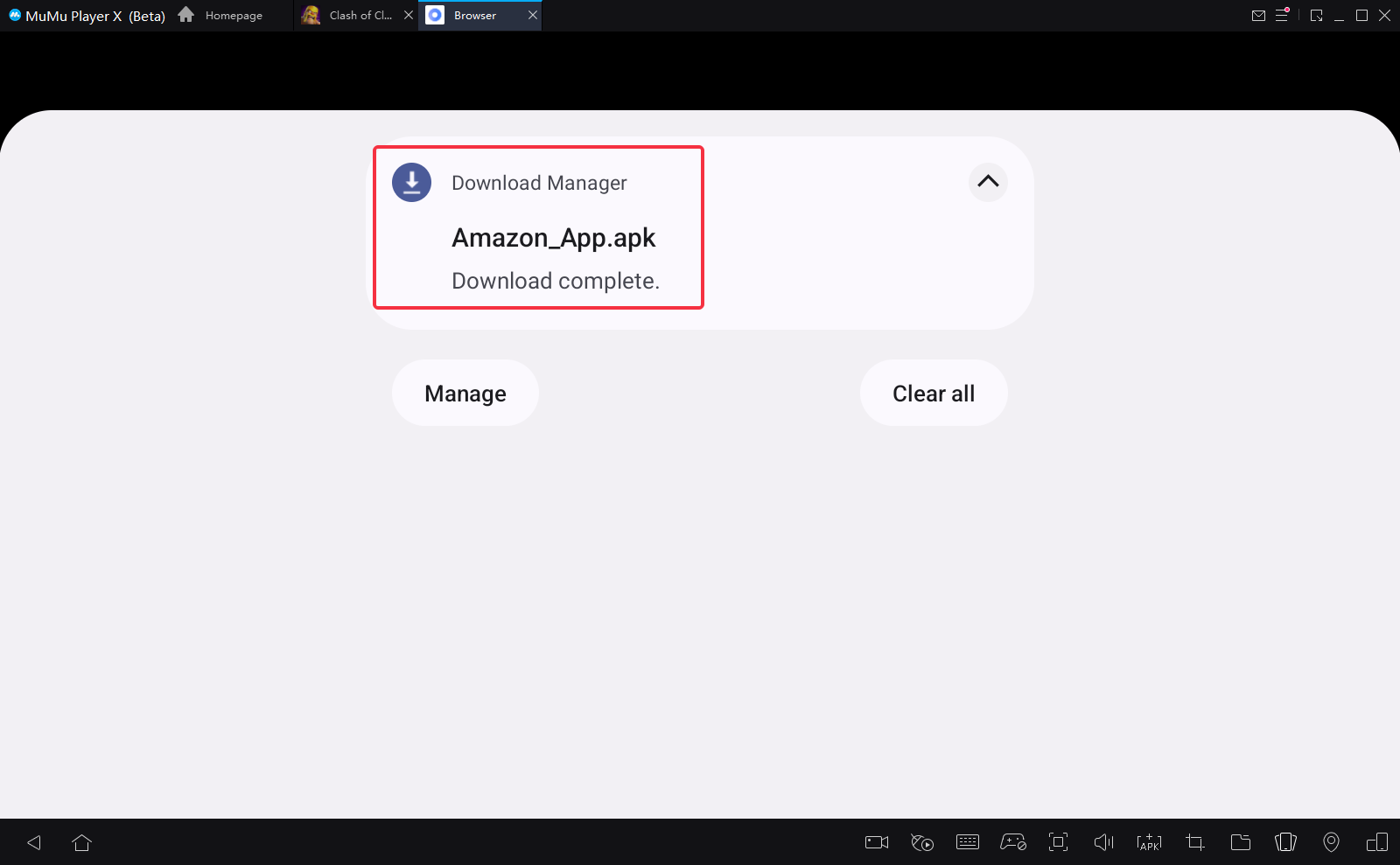Start the screen recorder camera icon

click(877, 842)
